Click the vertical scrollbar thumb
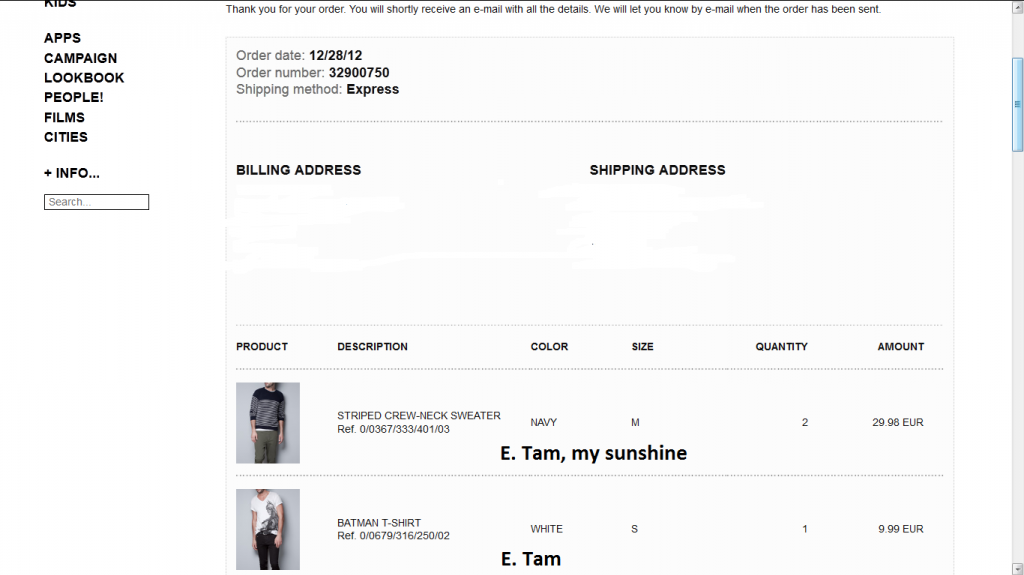Viewport: 1024px width, 575px height. tap(1017, 104)
